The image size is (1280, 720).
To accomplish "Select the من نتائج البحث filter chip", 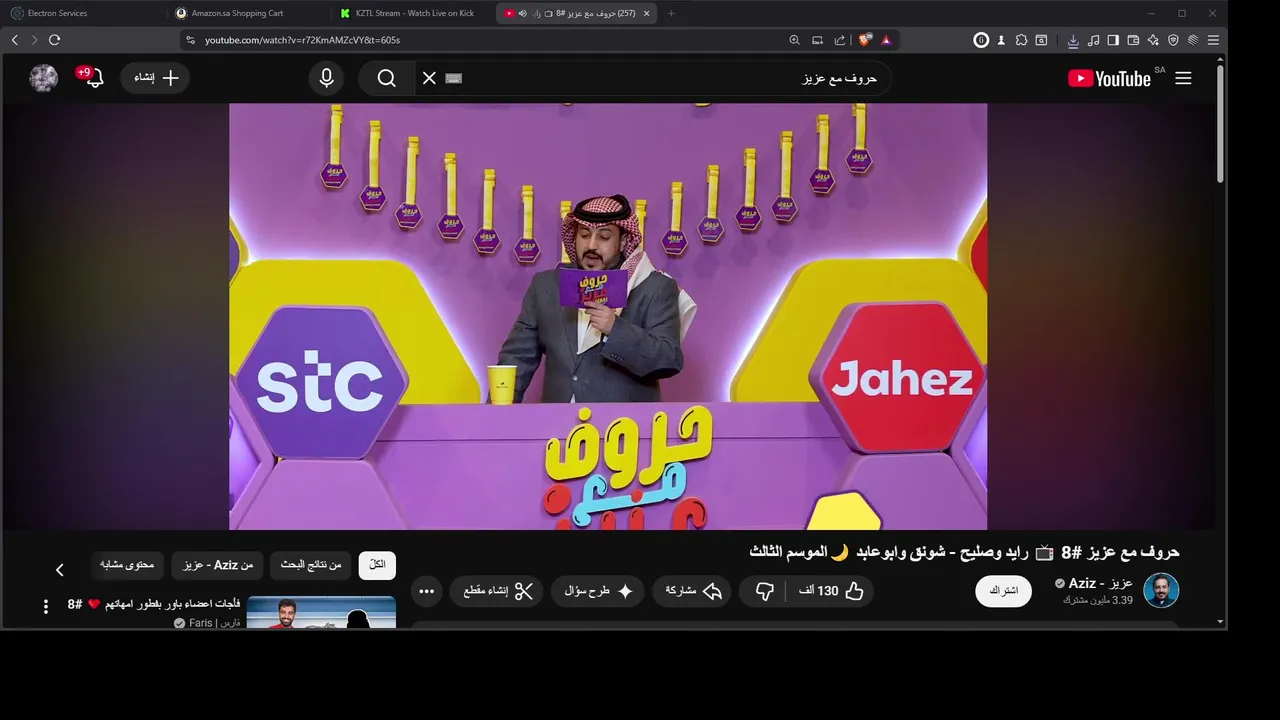I will point(311,565).
